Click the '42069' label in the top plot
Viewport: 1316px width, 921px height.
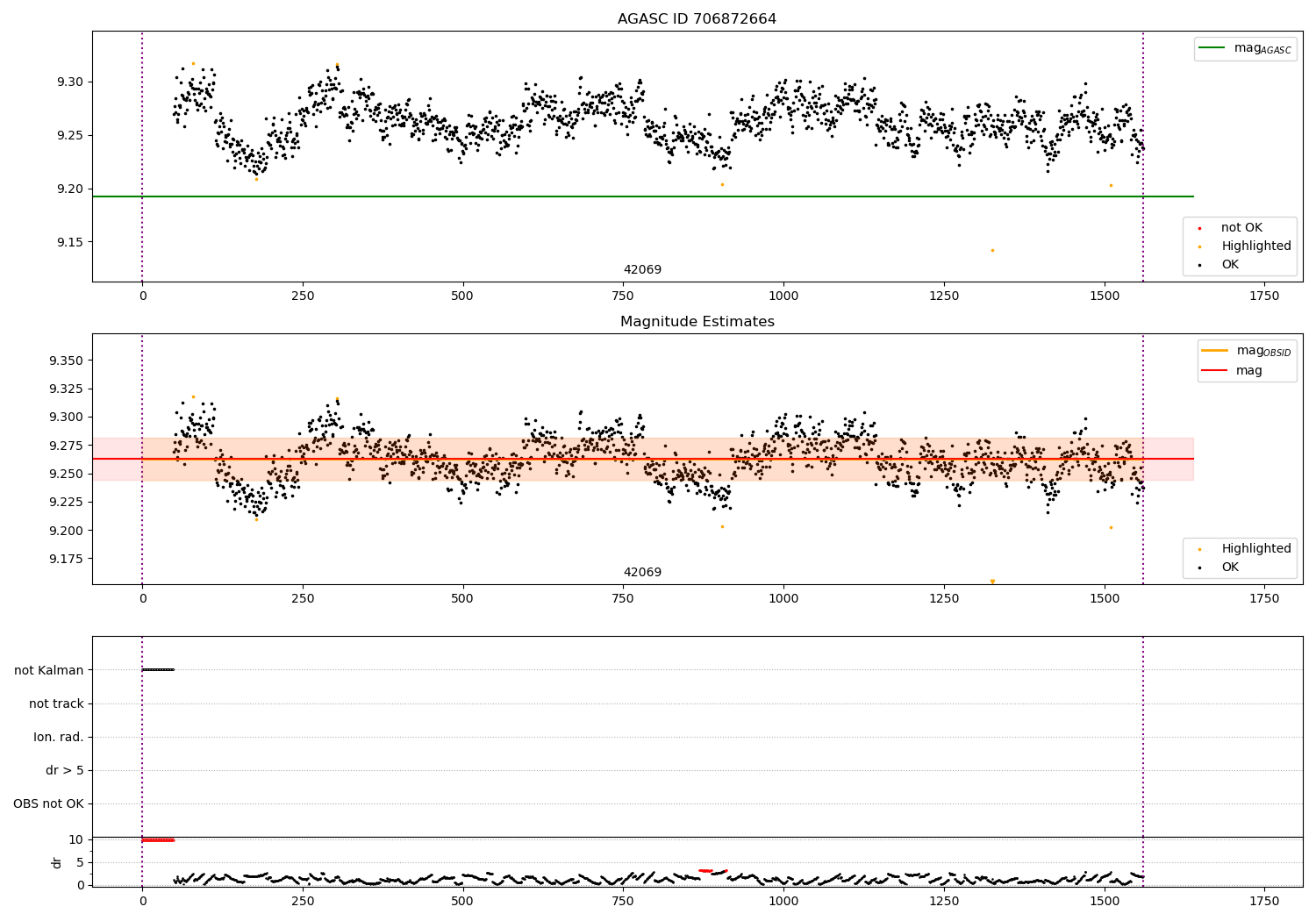pos(642,269)
